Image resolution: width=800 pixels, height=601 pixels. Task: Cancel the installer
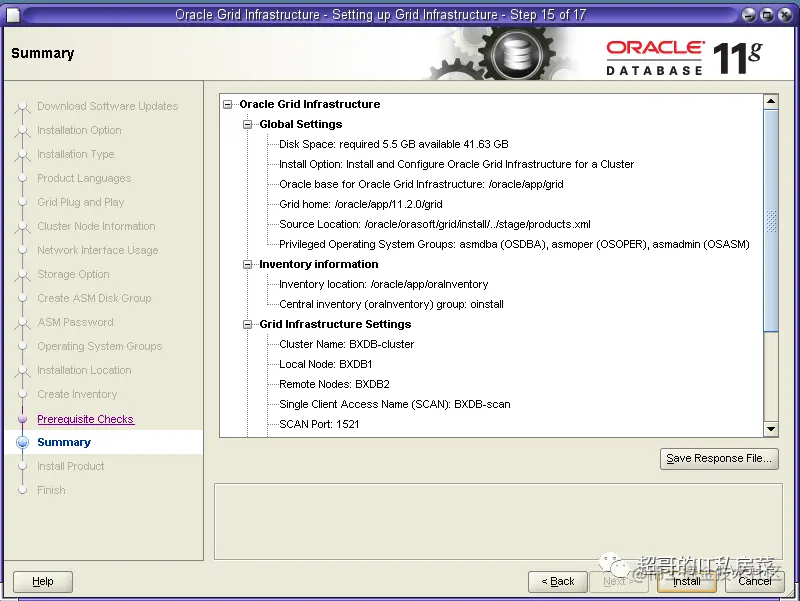pyautogui.click(x=755, y=582)
